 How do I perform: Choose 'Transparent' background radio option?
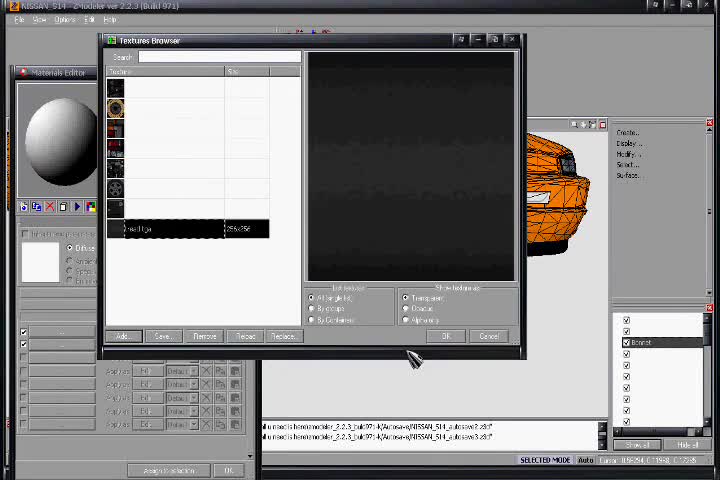405,298
